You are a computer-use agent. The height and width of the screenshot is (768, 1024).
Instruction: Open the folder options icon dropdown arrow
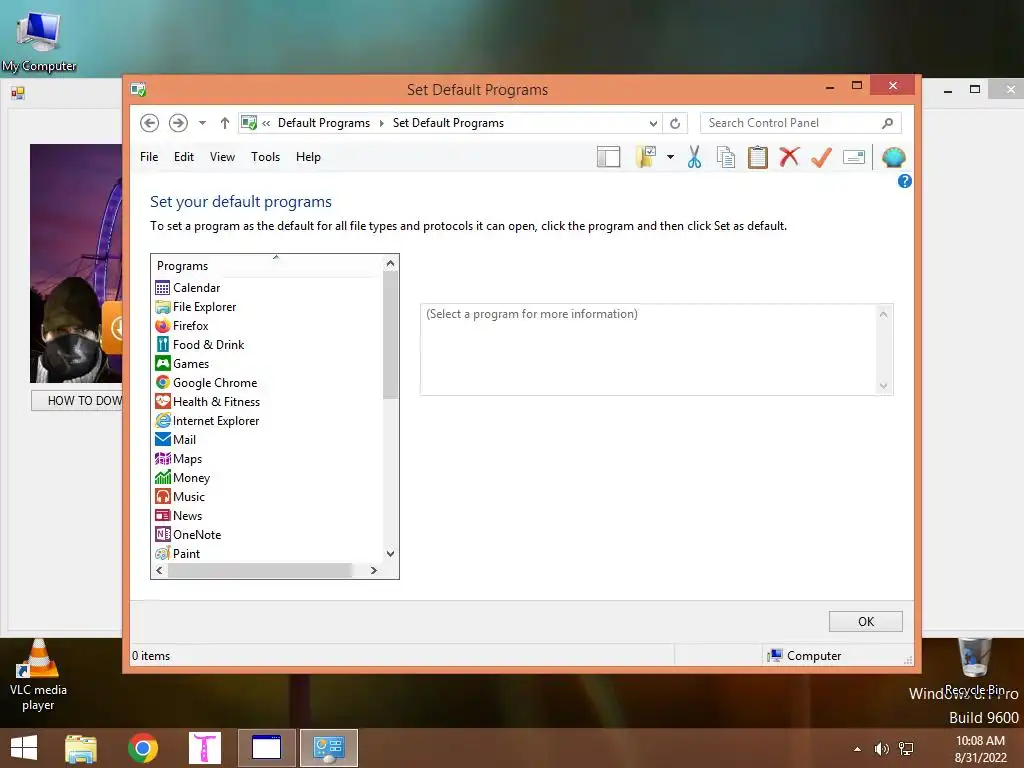pyautogui.click(x=671, y=157)
